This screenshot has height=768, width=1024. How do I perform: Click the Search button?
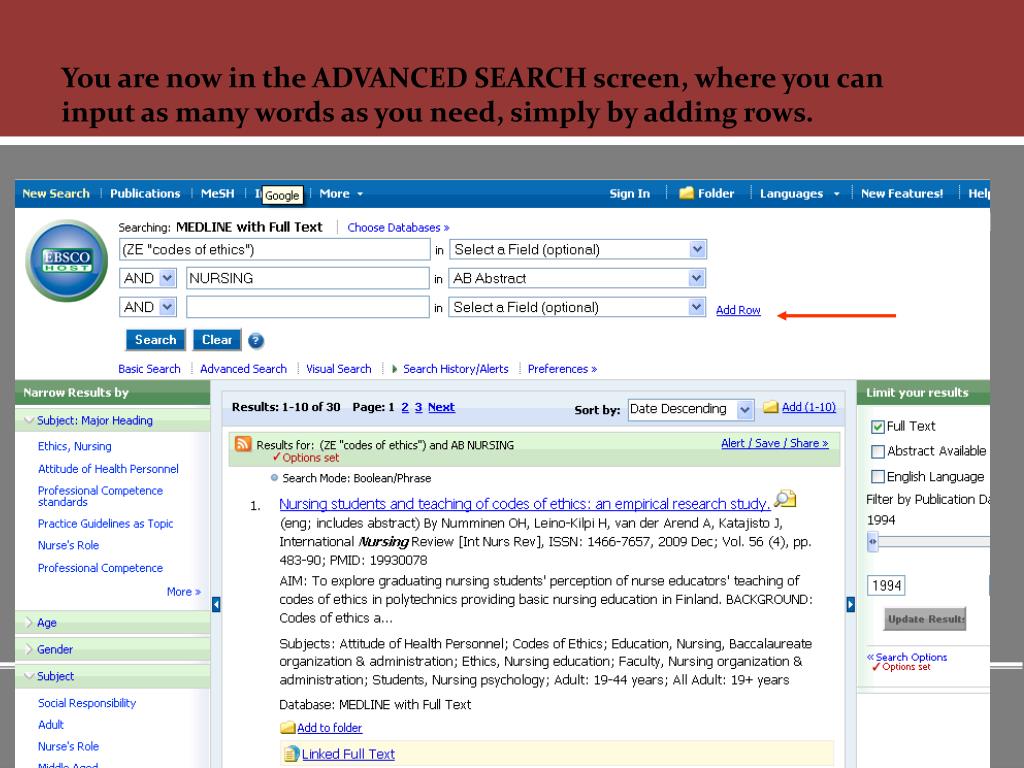pos(155,340)
